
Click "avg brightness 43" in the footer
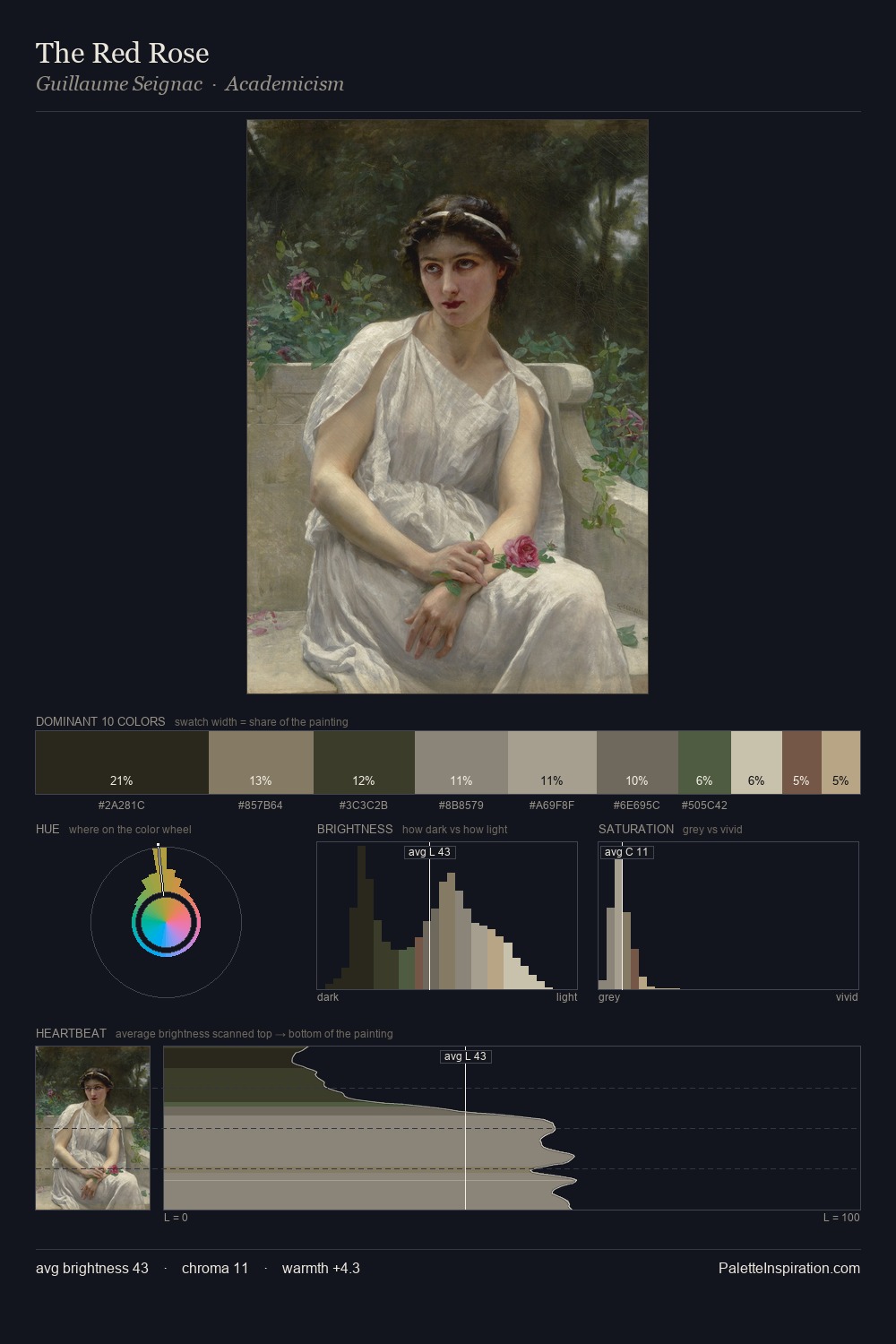(92, 1268)
